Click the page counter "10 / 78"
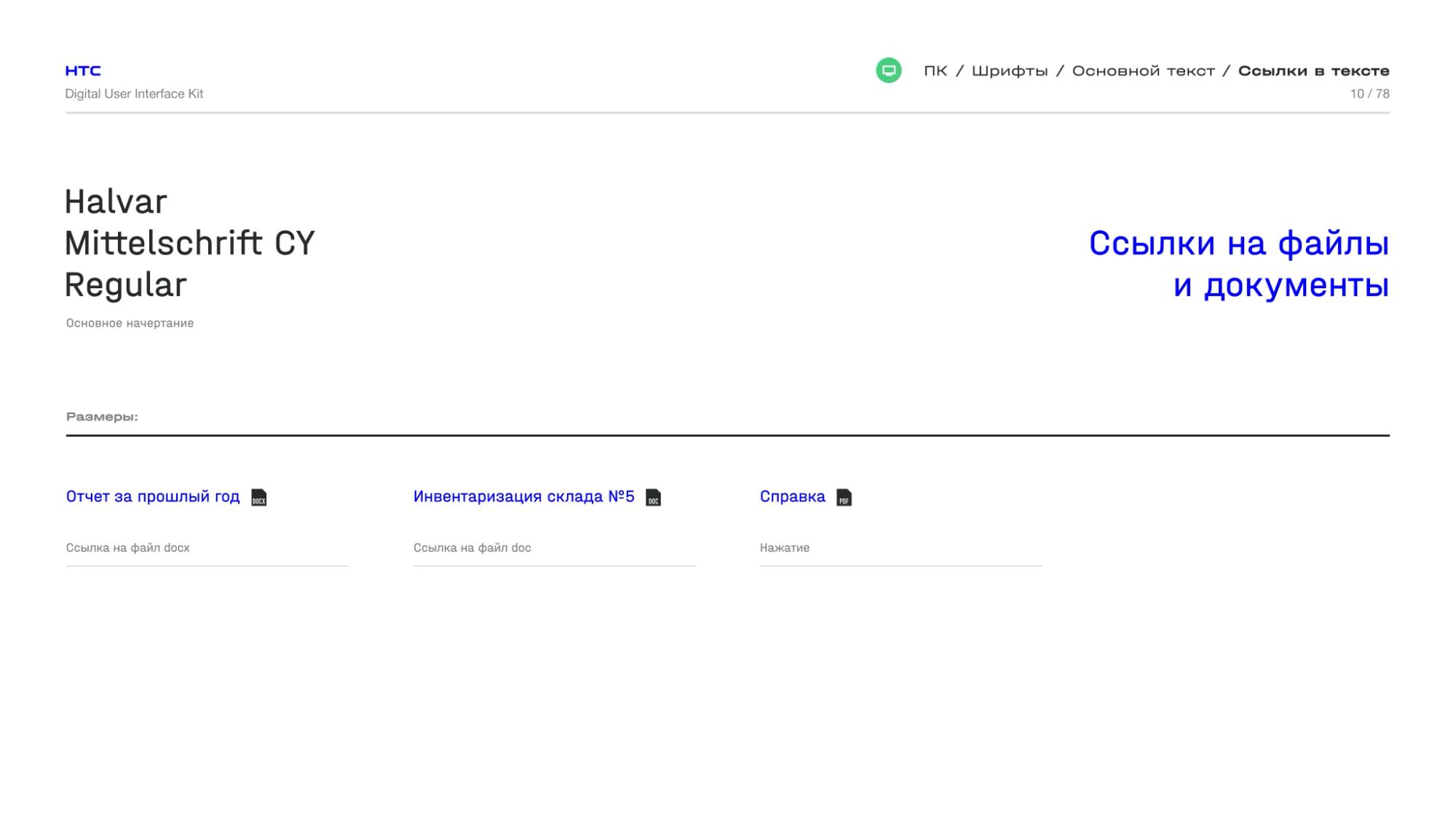Viewport: 1456px width, 818px height. 1370,94
